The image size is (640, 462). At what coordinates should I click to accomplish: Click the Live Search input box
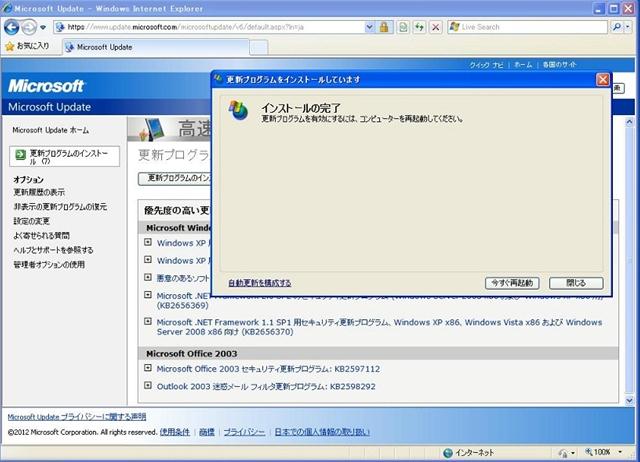click(533, 27)
